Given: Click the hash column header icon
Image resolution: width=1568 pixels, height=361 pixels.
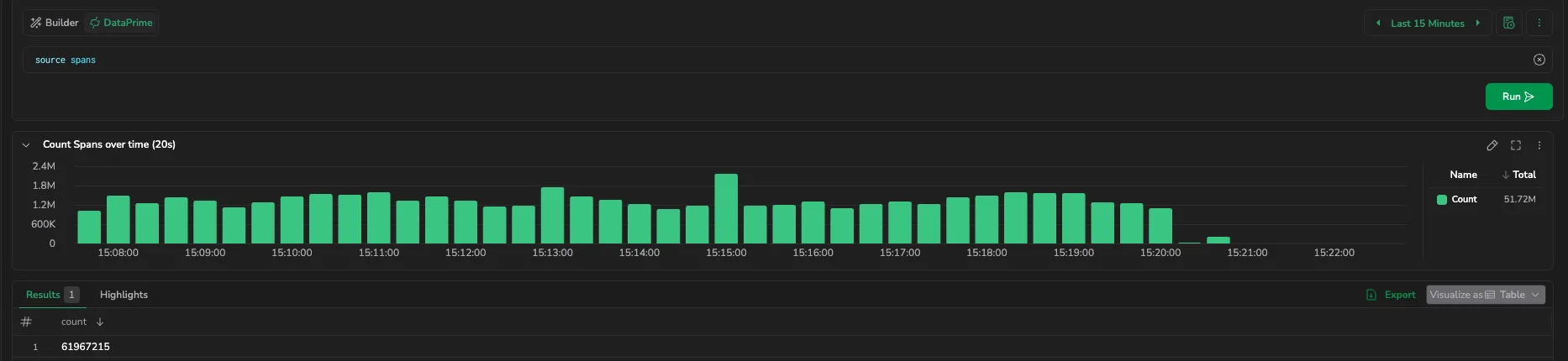Looking at the screenshot, I should (x=26, y=322).
